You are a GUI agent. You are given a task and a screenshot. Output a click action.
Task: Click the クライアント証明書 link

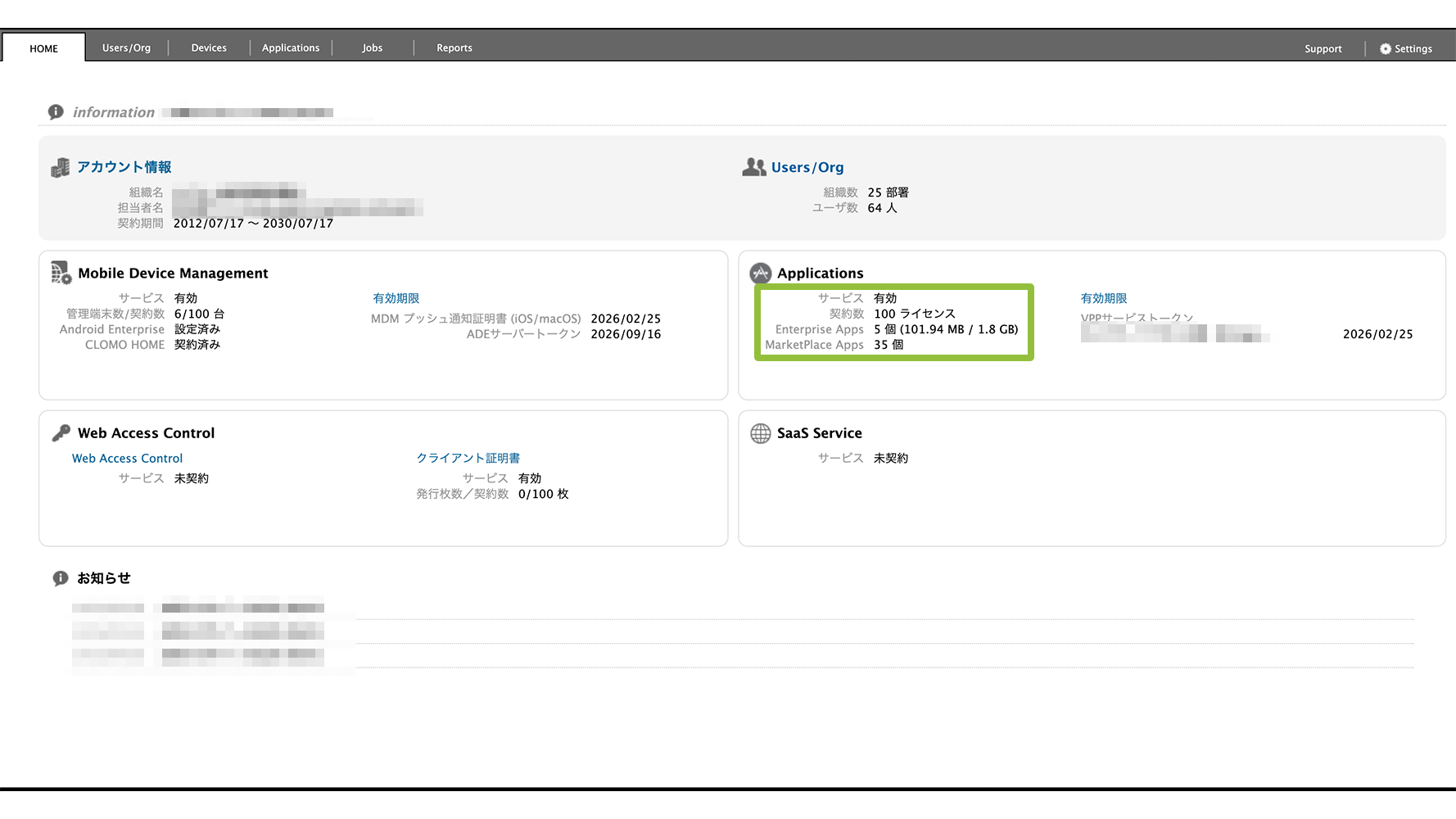point(468,458)
